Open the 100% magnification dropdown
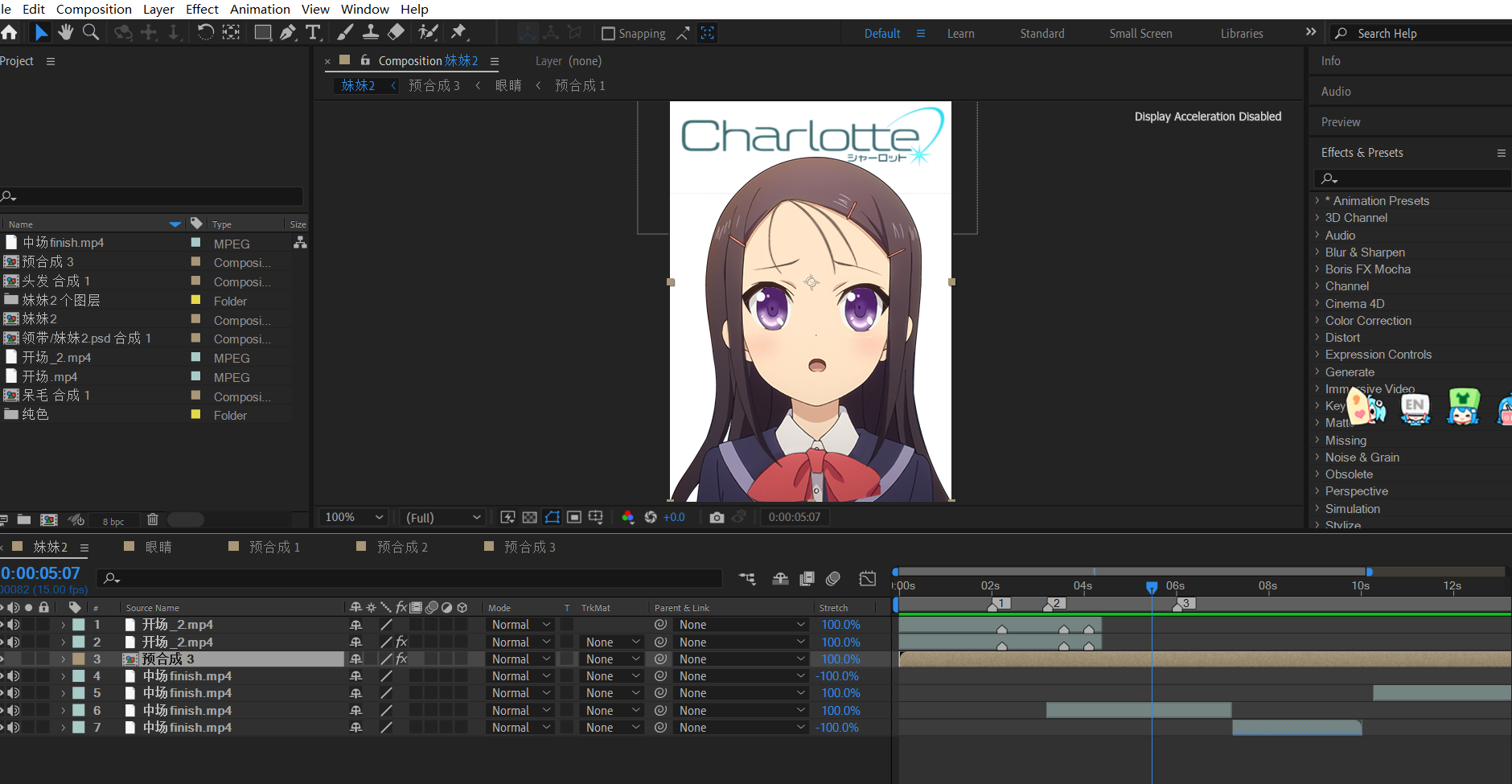This screenshot has height=784, width=1512. pos(355,517)
